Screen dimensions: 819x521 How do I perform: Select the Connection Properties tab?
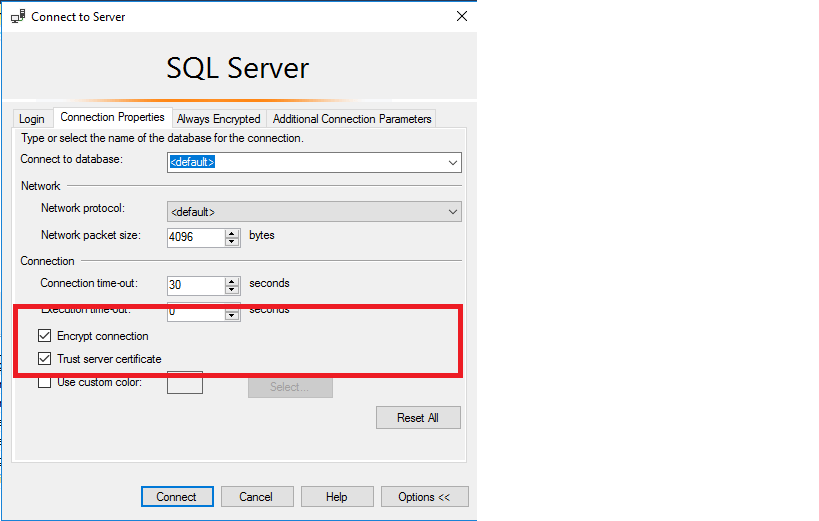[x=112, y=117]
